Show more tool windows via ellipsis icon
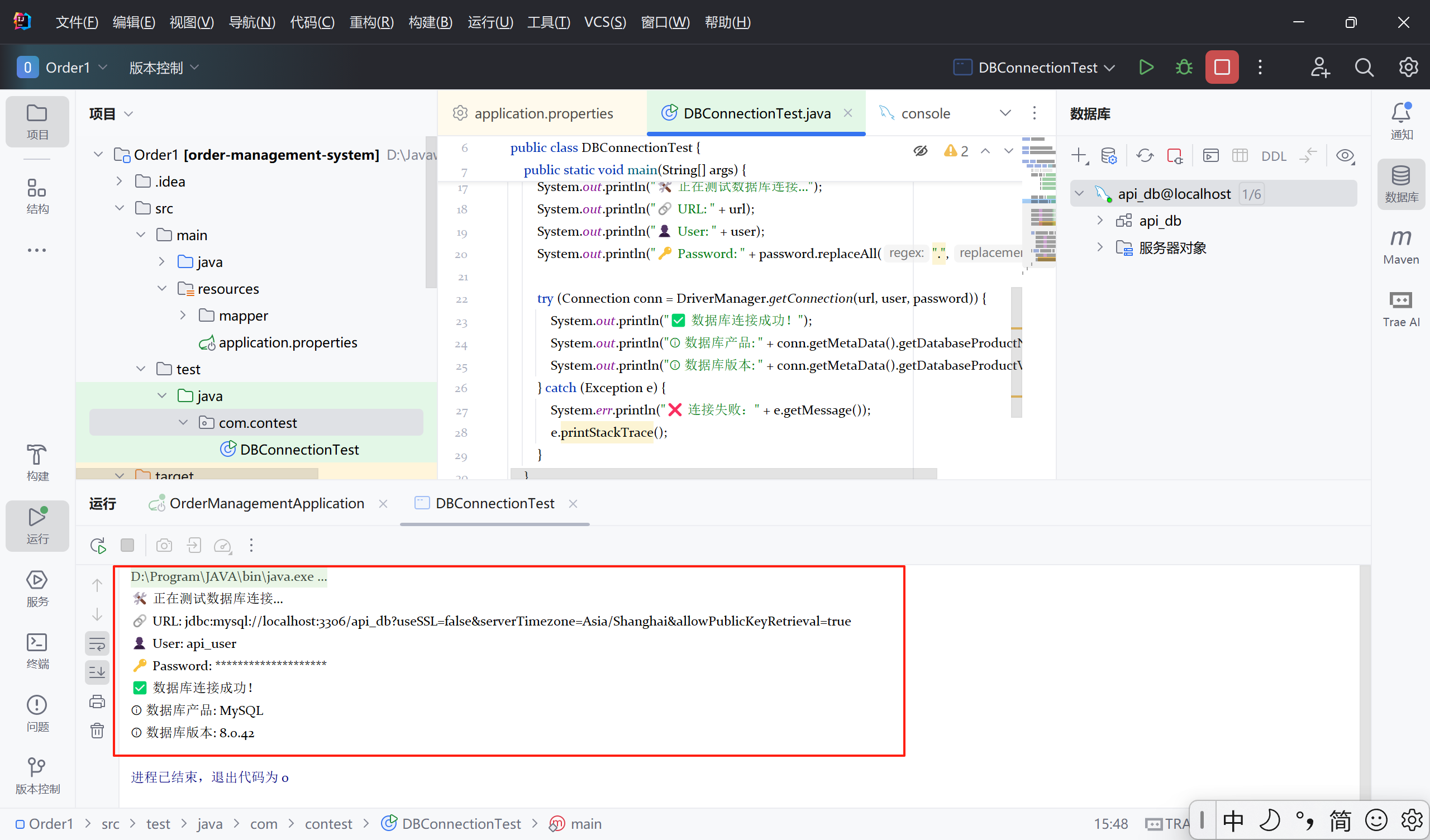Viewport: 1430px width, 840px height. [x=37, y=250]
